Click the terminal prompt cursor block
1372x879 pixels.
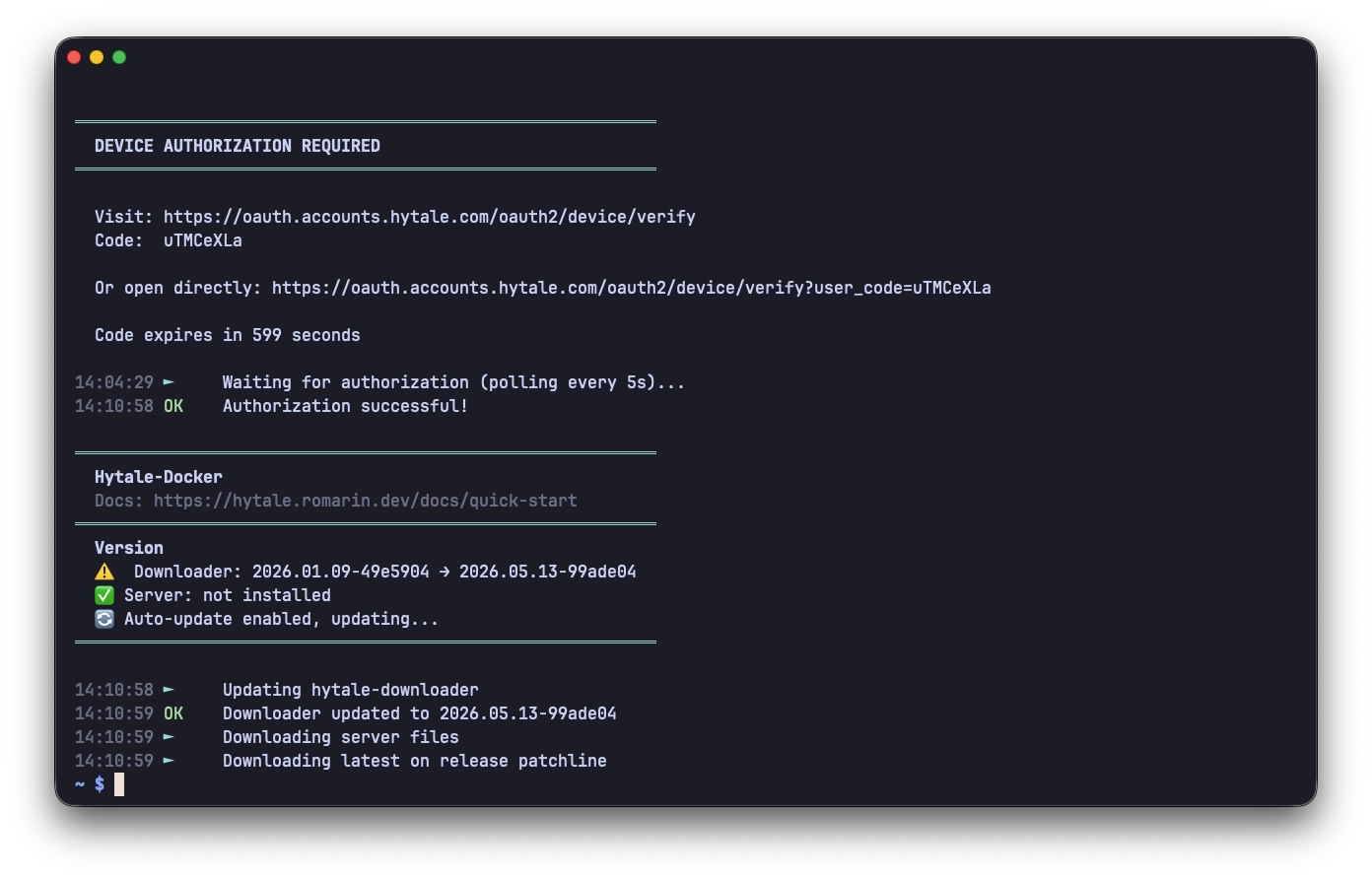coord(119,784)
